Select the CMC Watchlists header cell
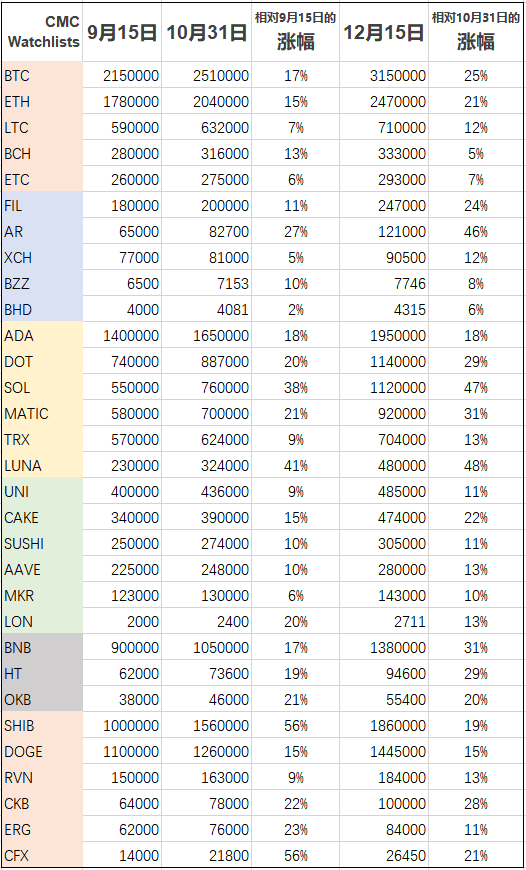The width and height of the screenshot is (526, 870). coord(43,32)
